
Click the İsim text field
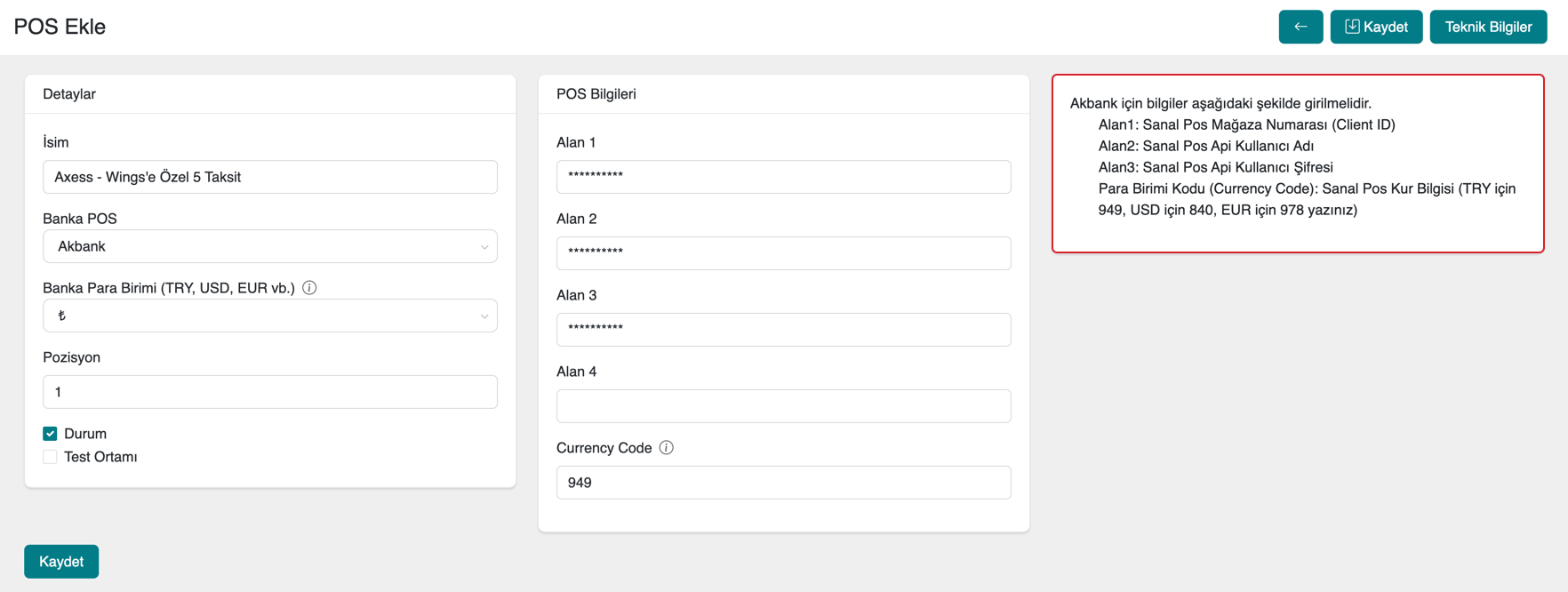pos(269,177)
